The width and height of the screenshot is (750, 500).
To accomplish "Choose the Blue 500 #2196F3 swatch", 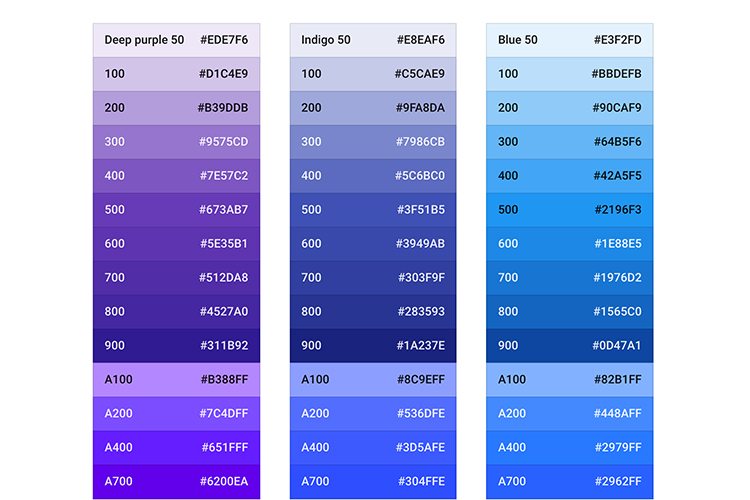I will click(x=569, y=210).
